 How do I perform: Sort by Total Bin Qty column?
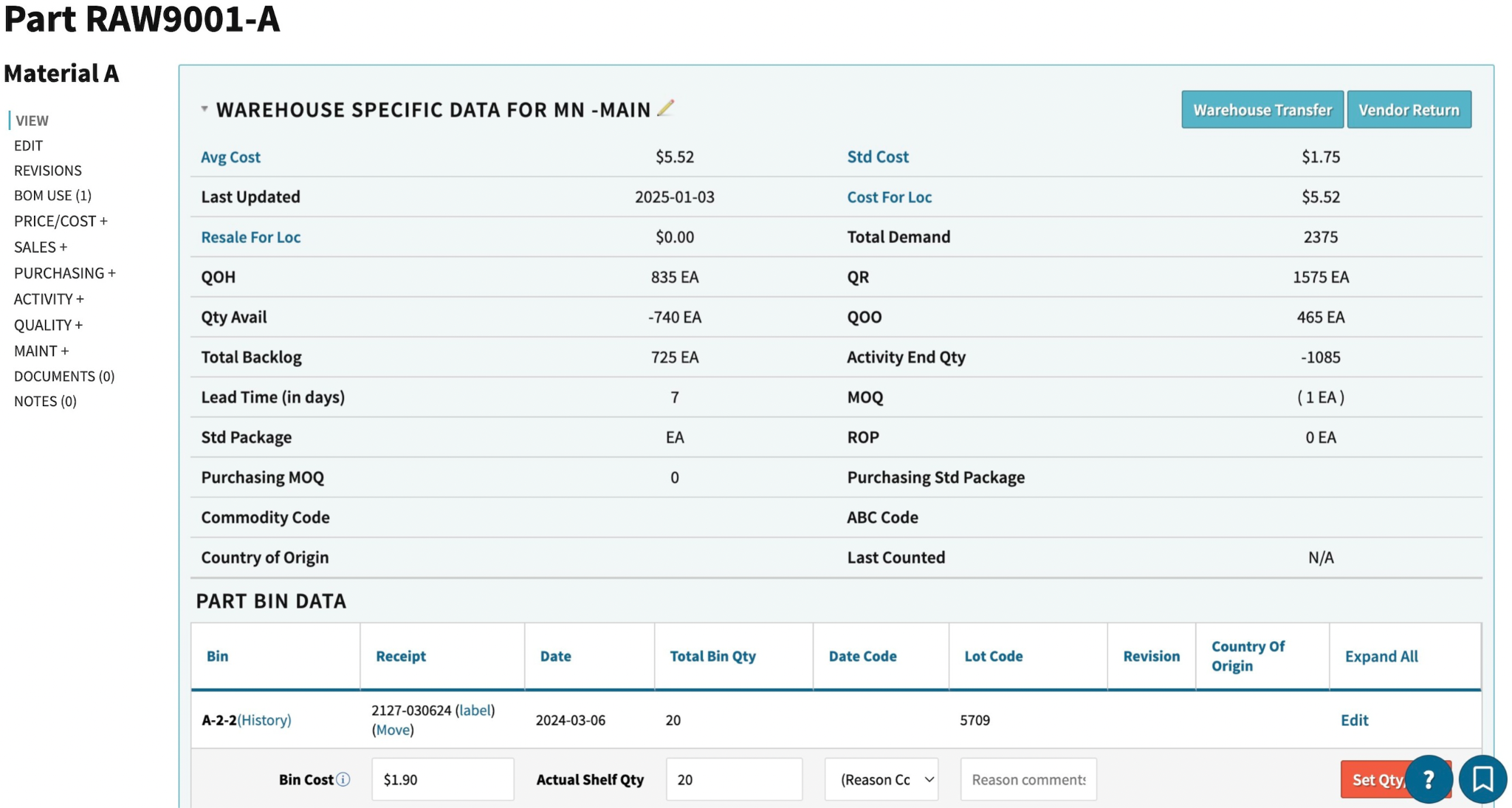(x=712, y=657)
